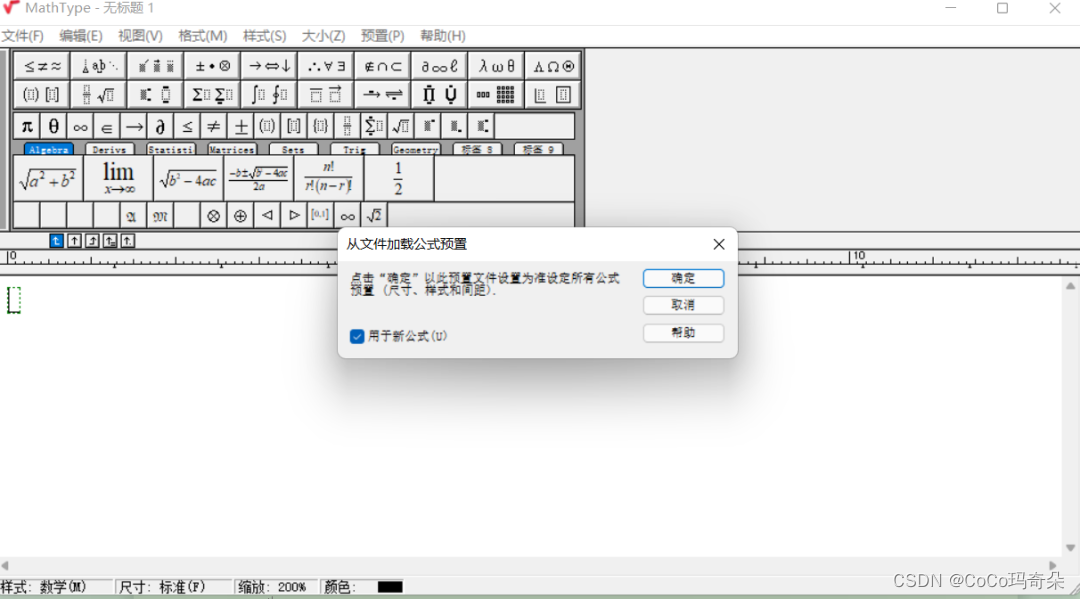Insert the plus-minus sign from the small bar
Image resolution: width=1080 pixels, height=599 pixels.
tap(240, 127)
